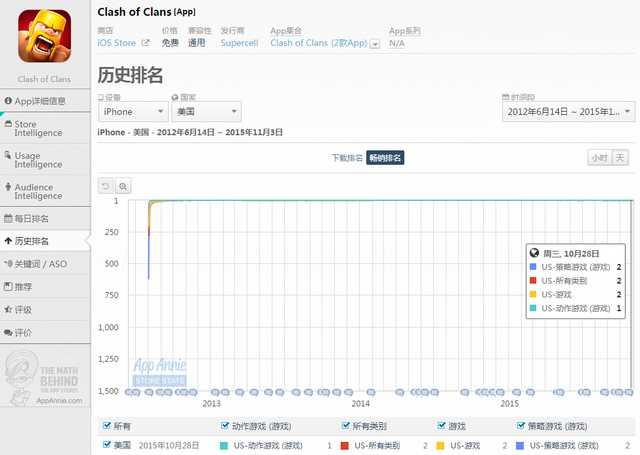Open the iPhone device dropdown
640x455 pixels.
133,111
